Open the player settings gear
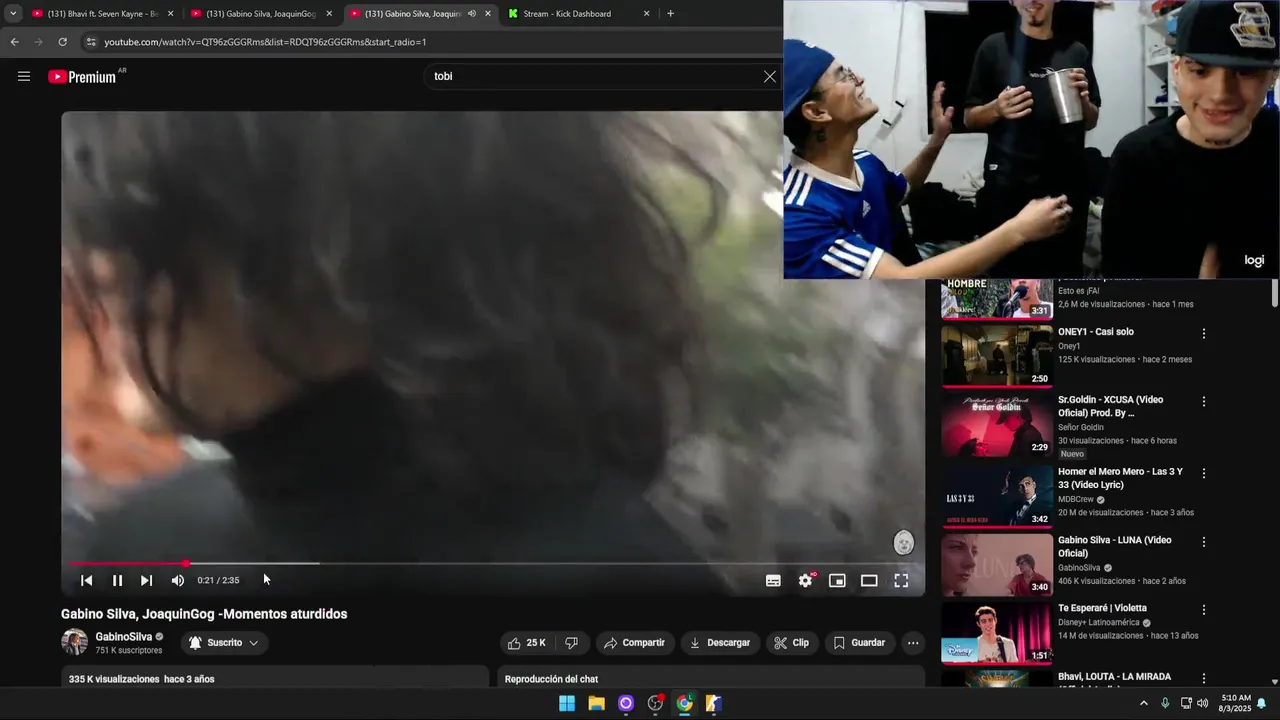1280x720 pixels. point(805,580)
